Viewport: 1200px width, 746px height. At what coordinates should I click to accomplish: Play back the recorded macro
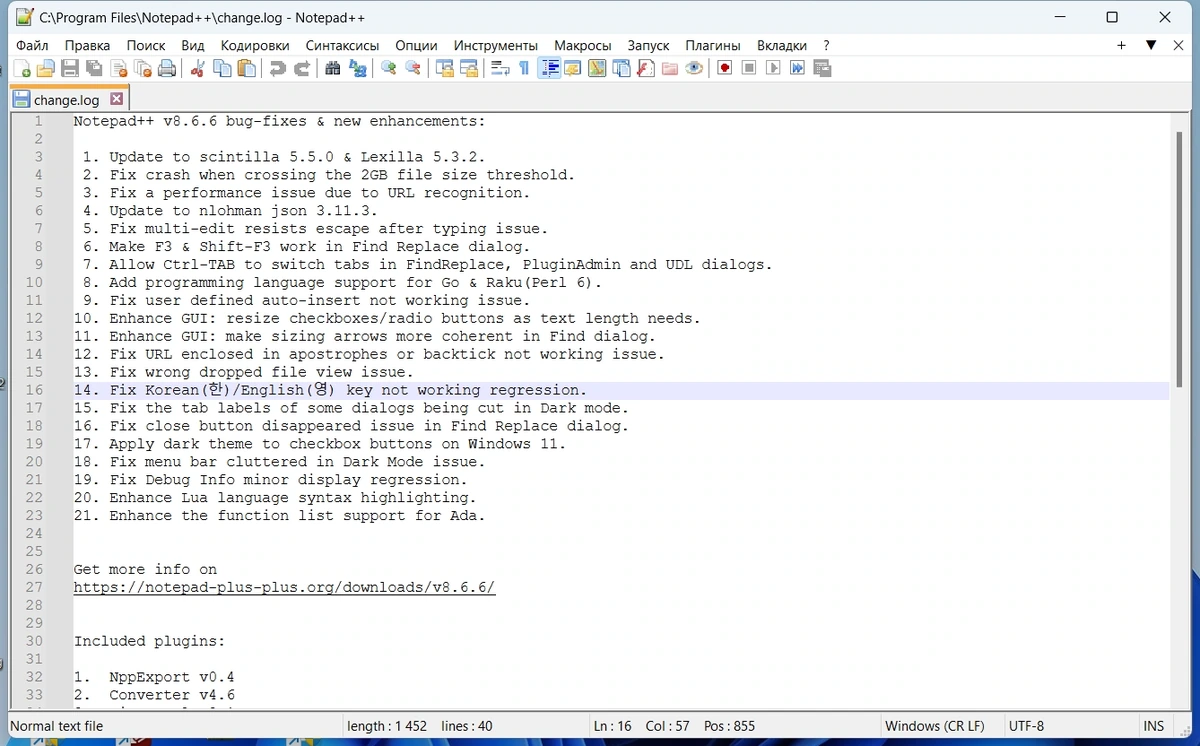click(773, 68)
